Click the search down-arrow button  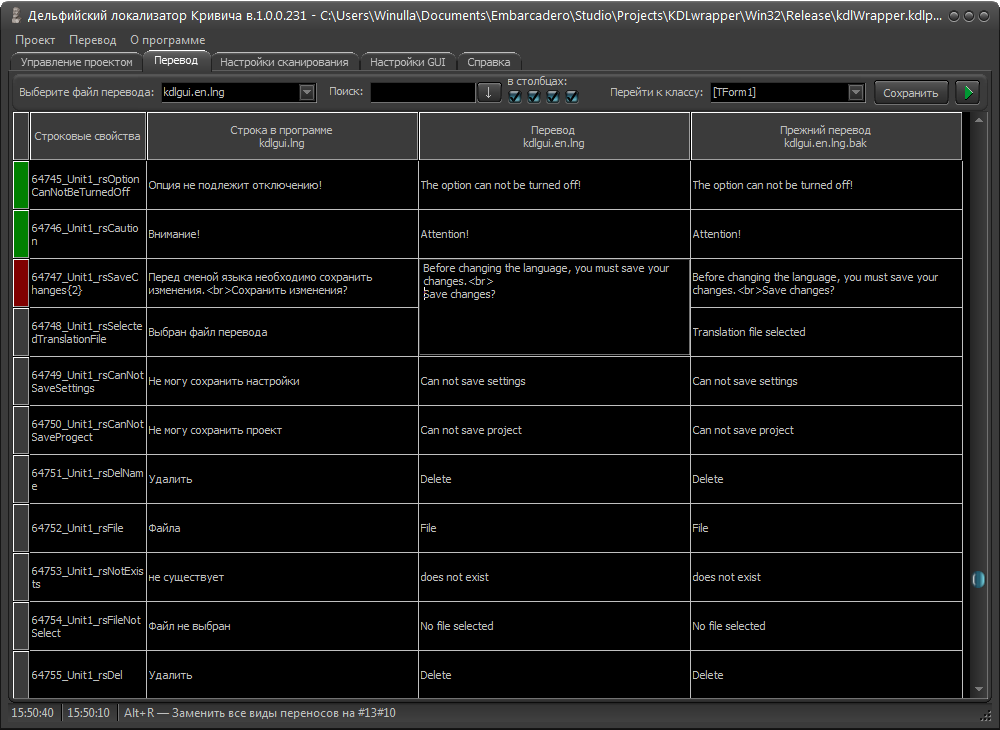pyautogui.click(x=489, y=92)
